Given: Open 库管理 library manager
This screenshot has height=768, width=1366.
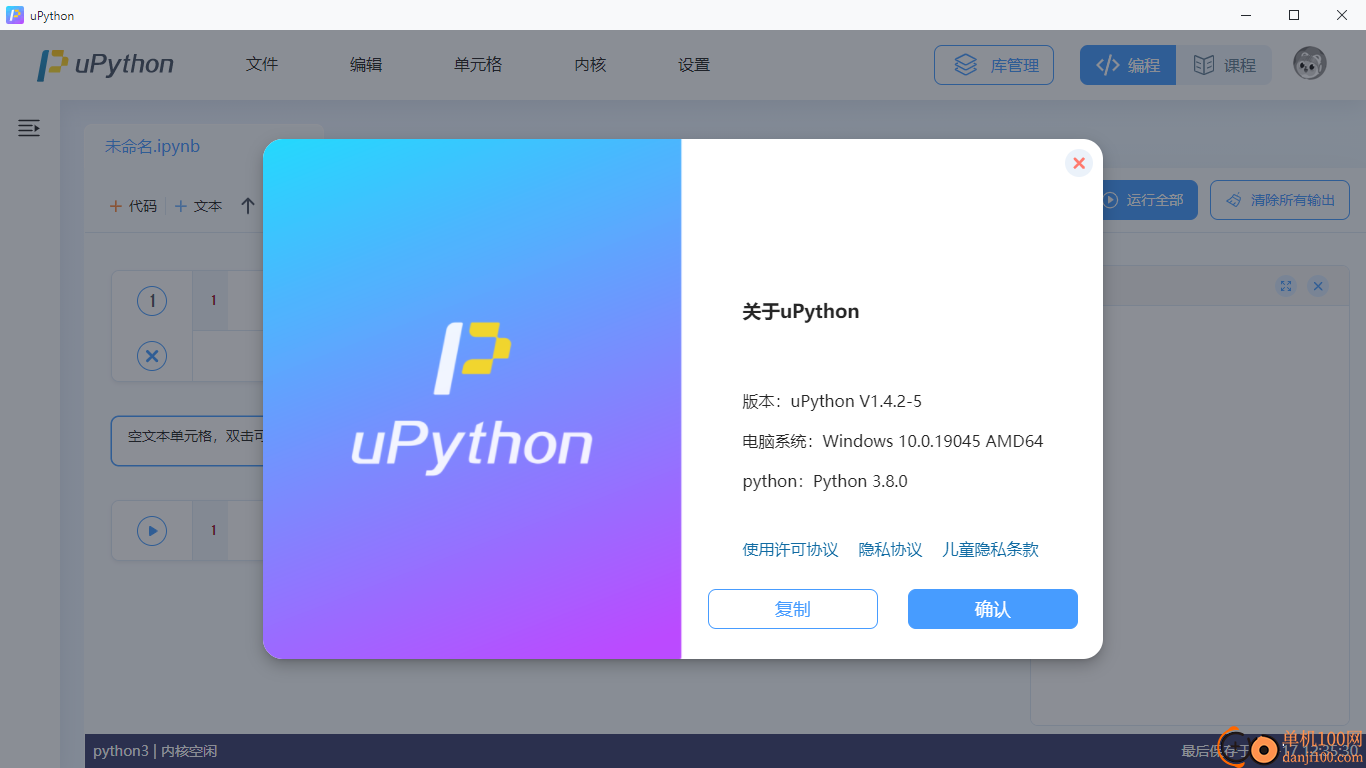Looking at the screenshot, I should click(993, 65).
